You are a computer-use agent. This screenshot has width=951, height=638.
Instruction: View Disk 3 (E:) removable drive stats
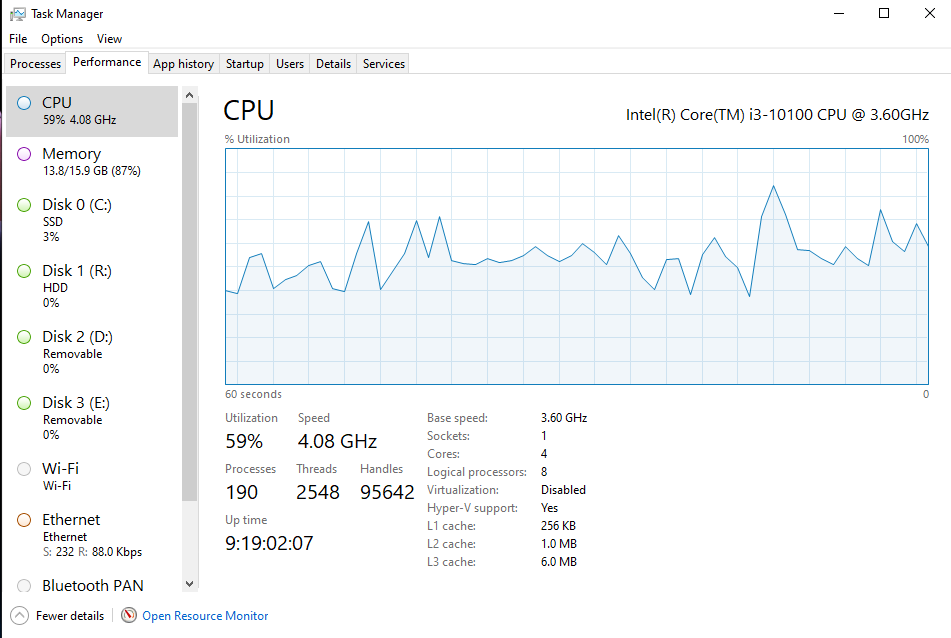(x=23, y=403)
